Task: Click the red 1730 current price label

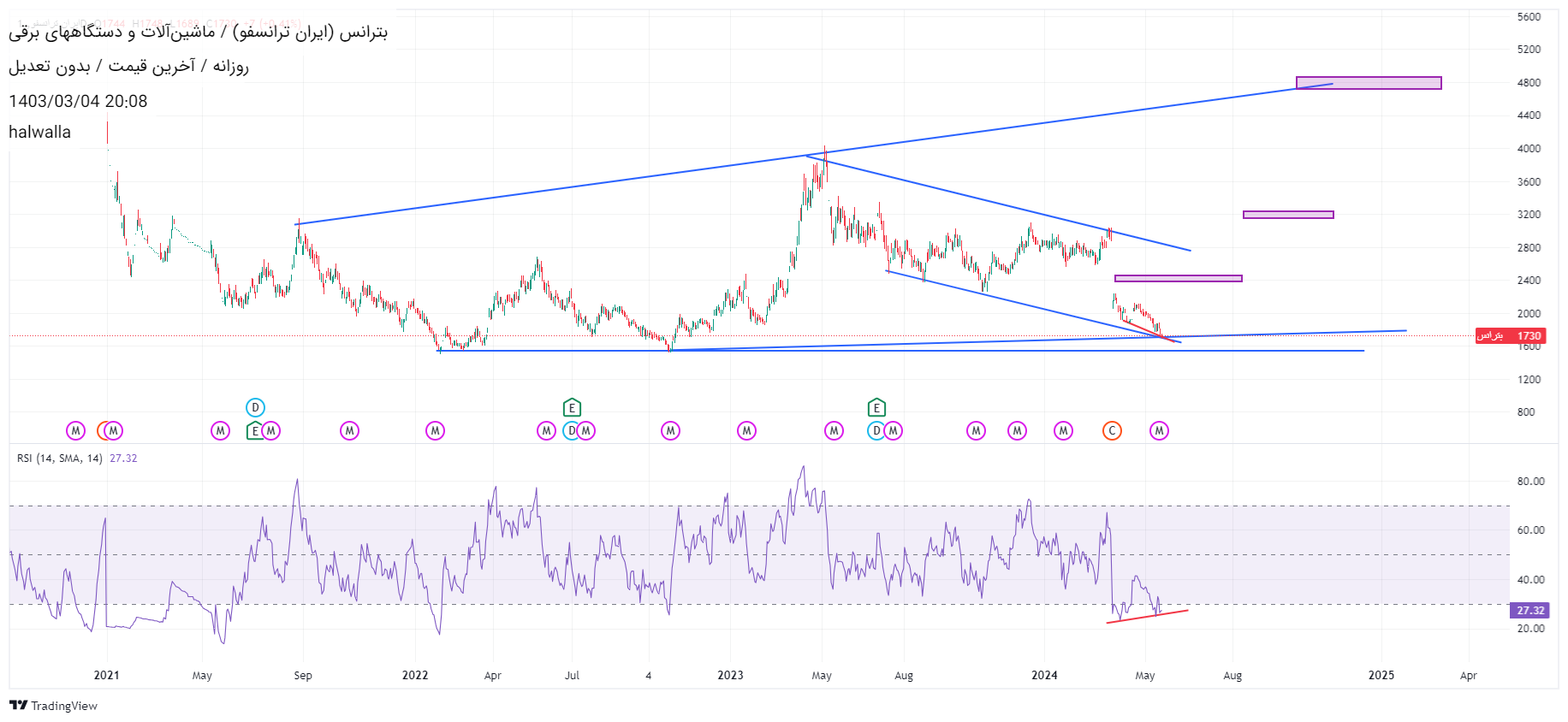Action: pyautogui.click(x=1511, y=336)
